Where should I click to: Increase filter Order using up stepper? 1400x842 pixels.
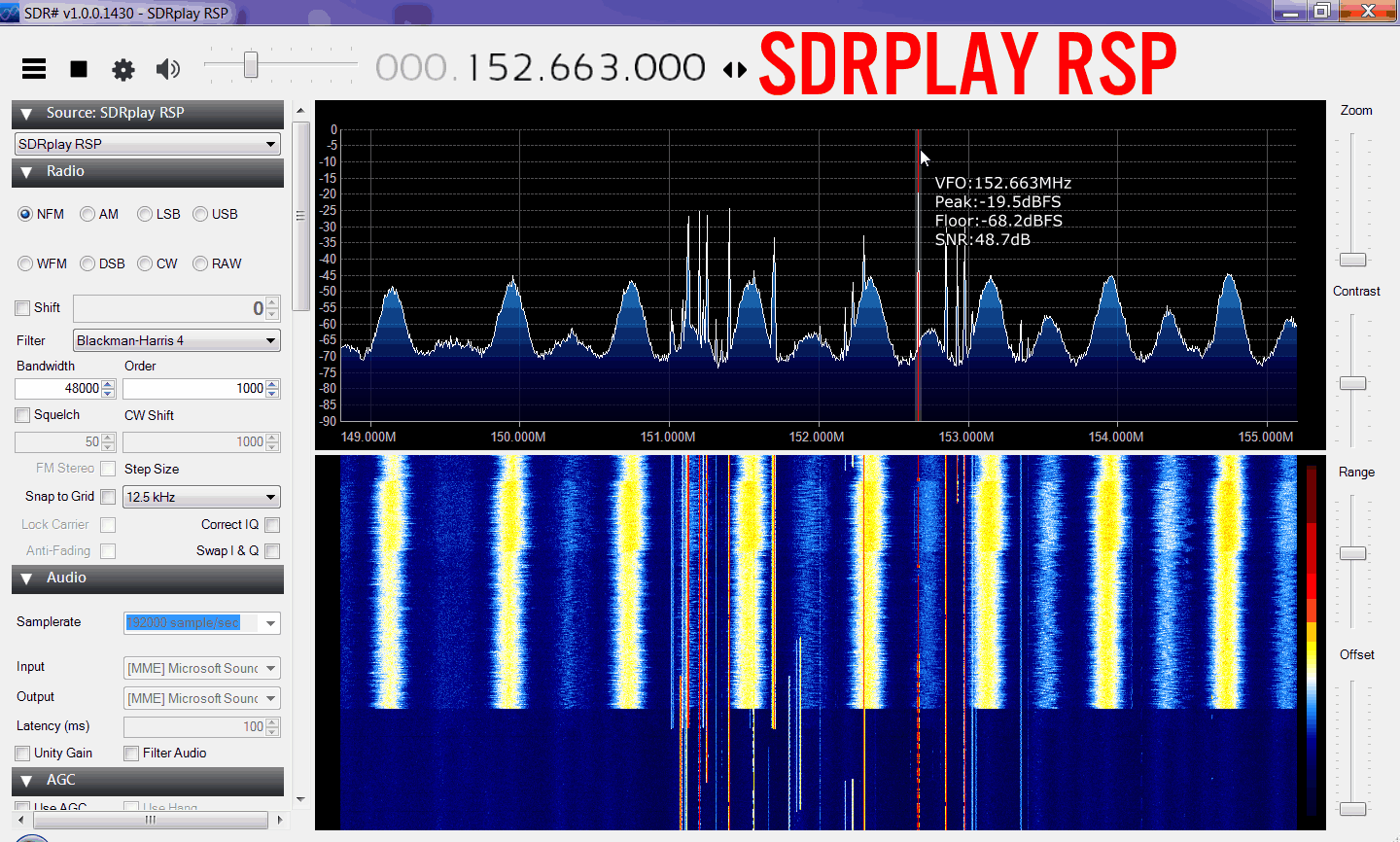point(273,384)
